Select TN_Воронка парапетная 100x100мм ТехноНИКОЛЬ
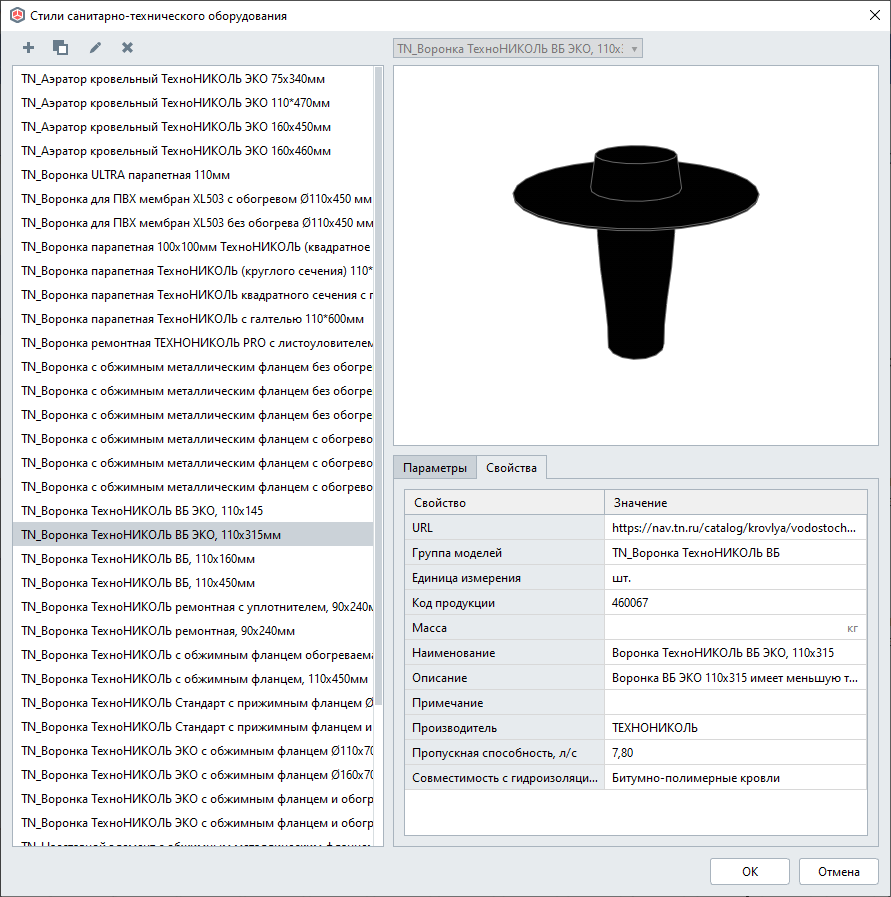The height and width of the screenshot is (897, 891). (x=193, y=247)
